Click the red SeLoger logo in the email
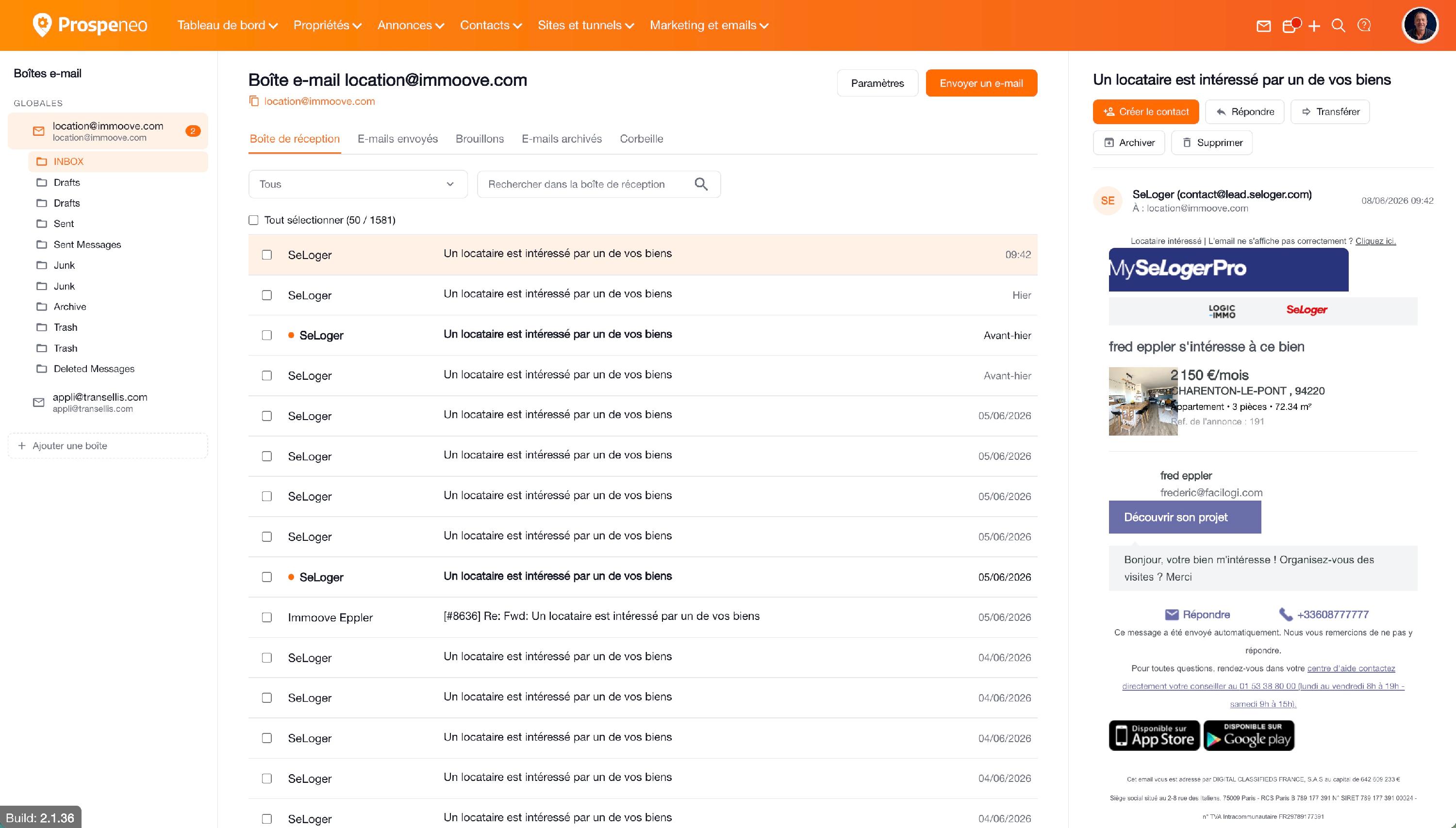 [x=1307, y=310]
